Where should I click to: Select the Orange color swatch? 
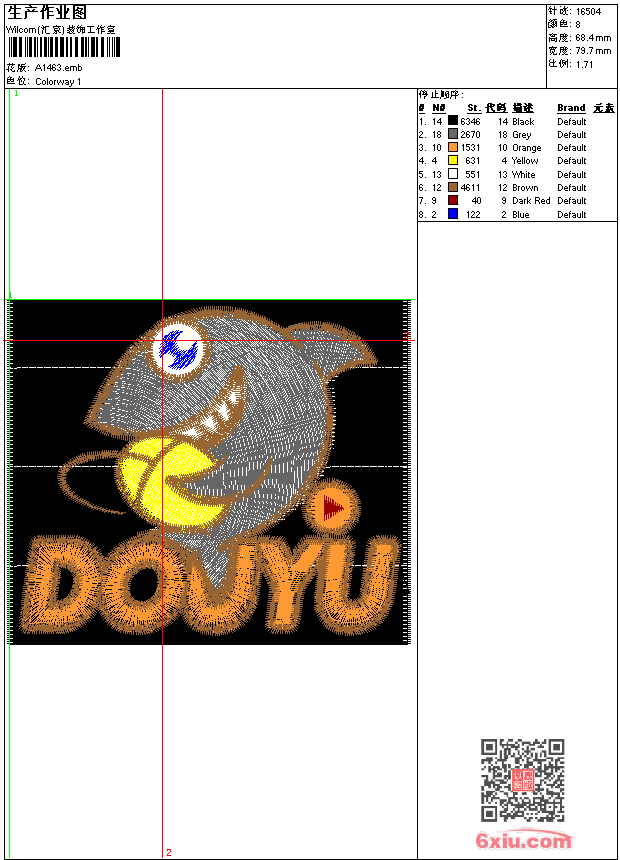tap(453, 147)
